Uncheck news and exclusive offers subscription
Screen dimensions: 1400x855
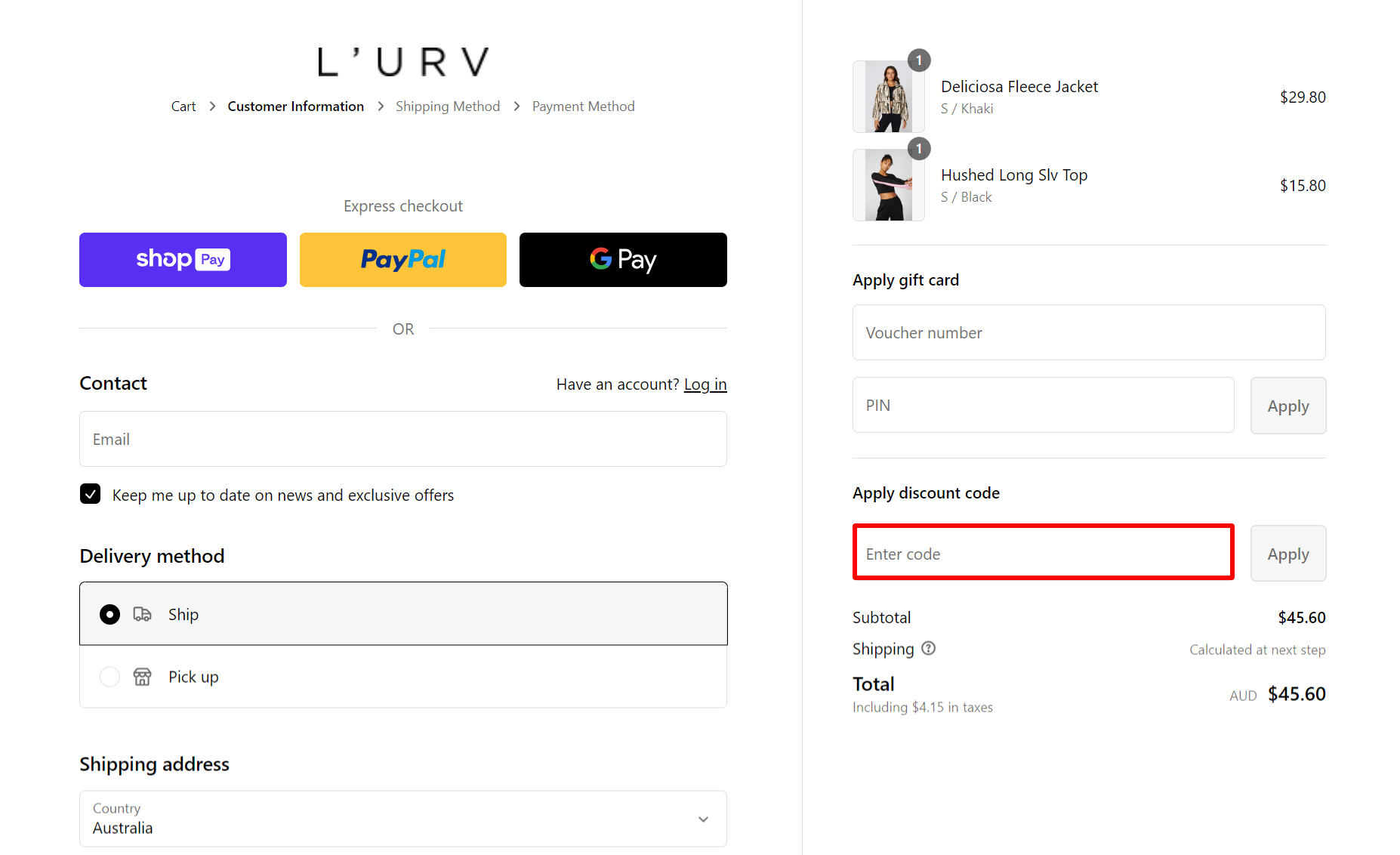point(90,494)
